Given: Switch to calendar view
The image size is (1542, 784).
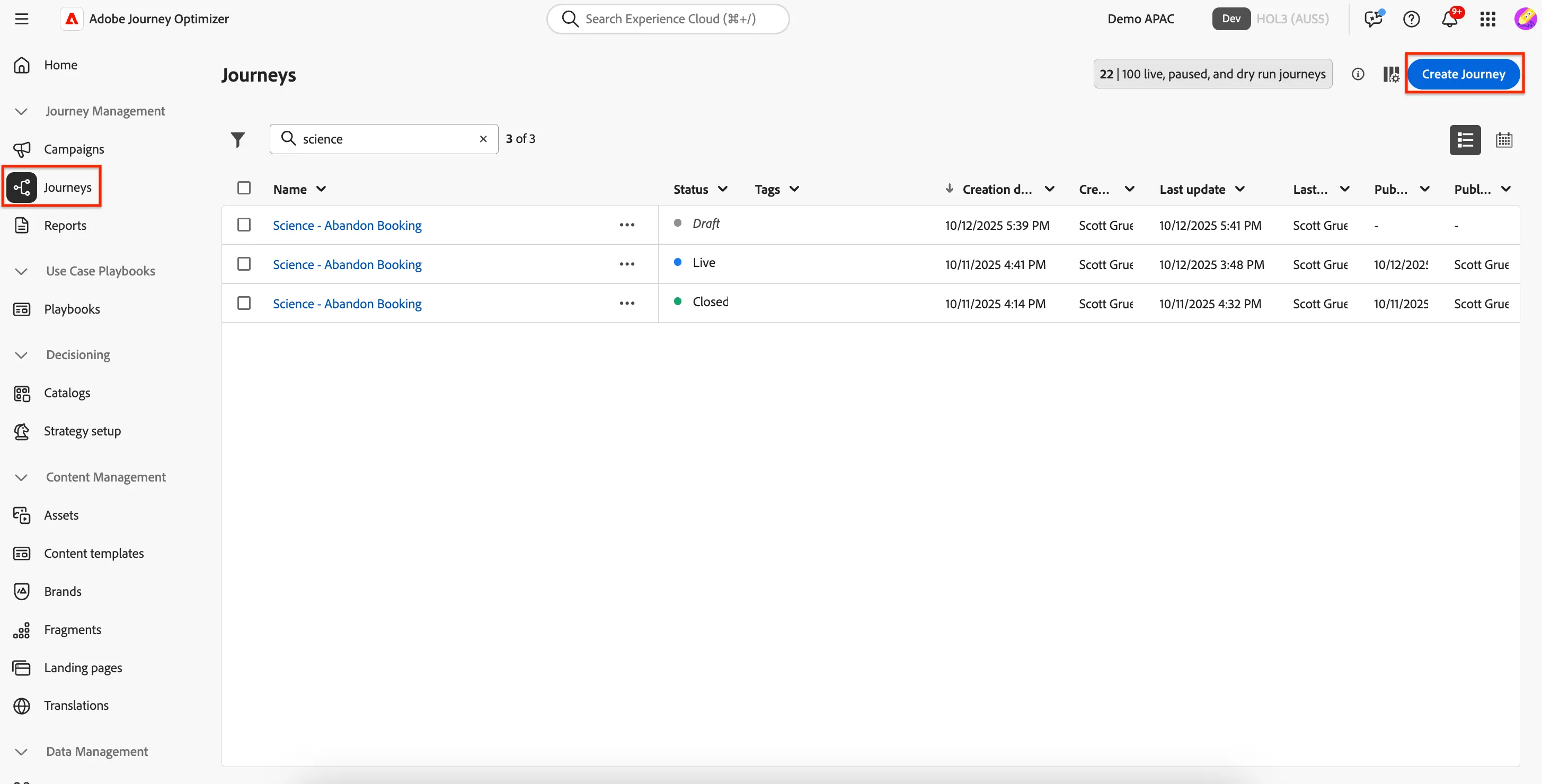Looking at the screenshot, I should pos(1504,140).
